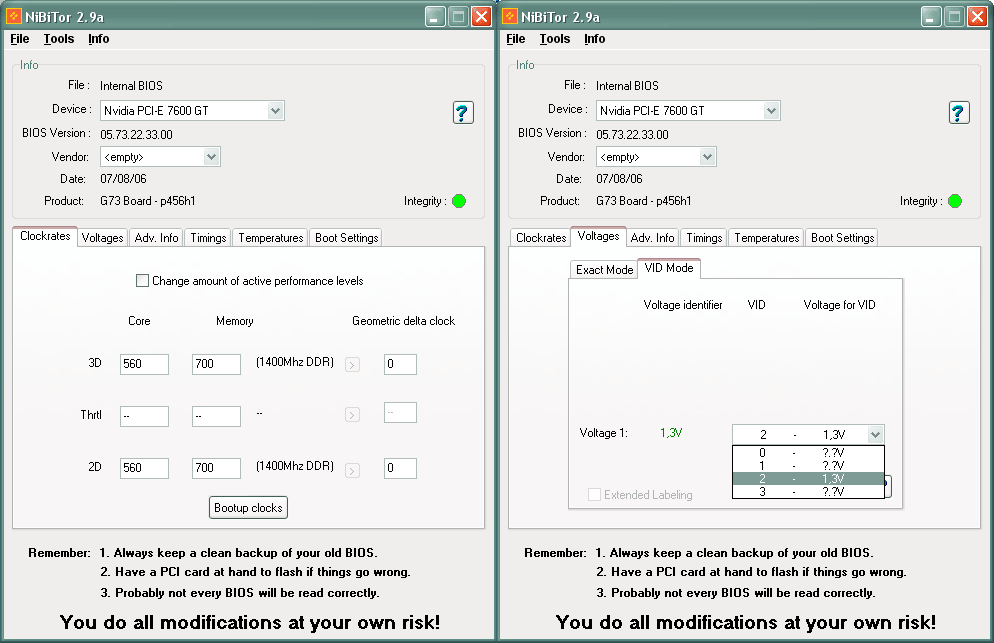Viewport: 994px width, 643px height.
Task: Switch to Timings tab in left window
Action: [208, 238]
